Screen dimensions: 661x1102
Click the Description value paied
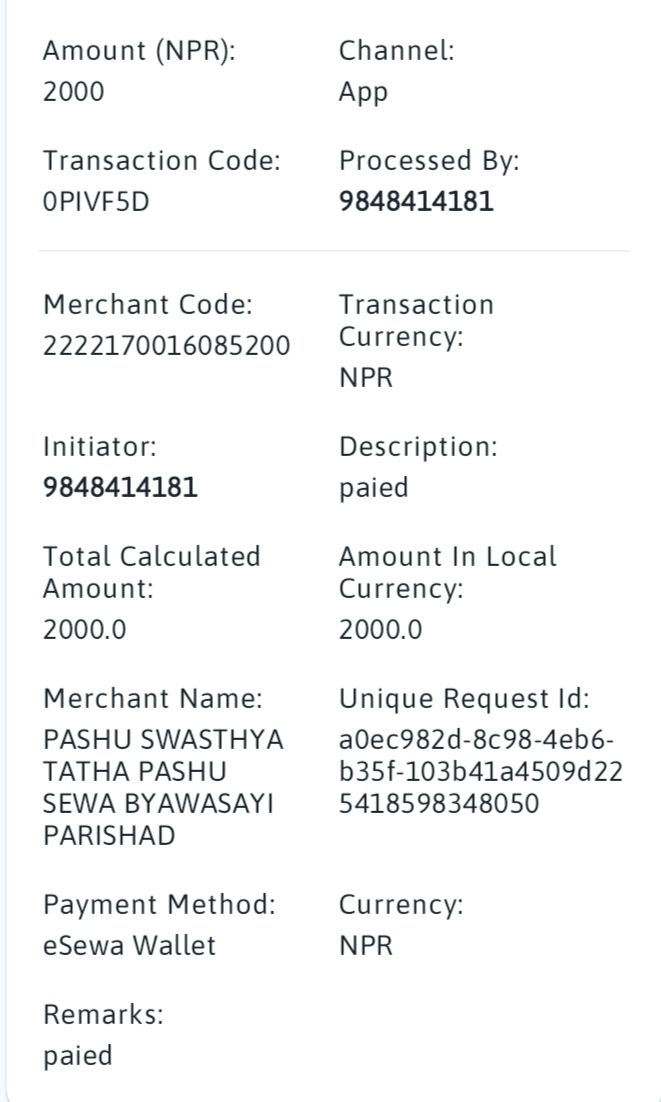tap(373, 488)
